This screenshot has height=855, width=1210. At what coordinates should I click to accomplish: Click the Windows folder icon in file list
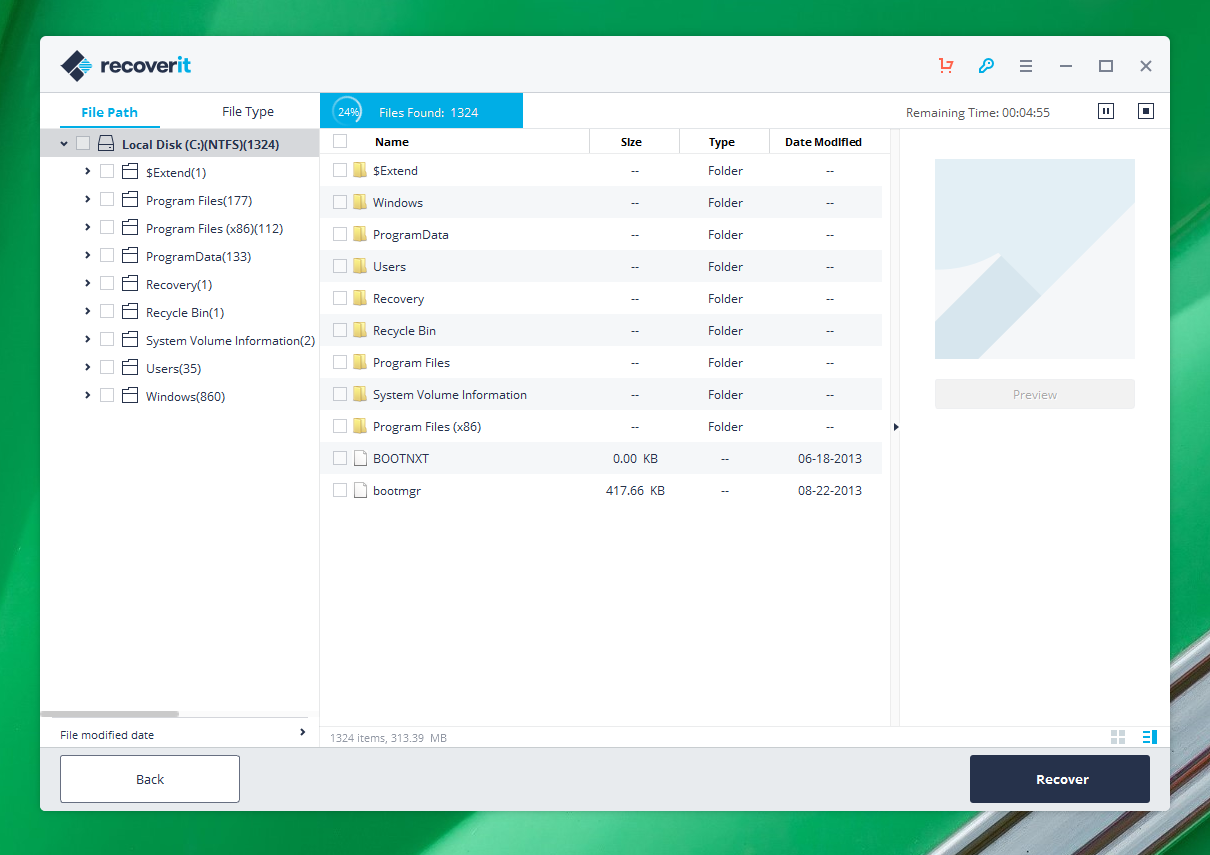[x=360, y=202]
